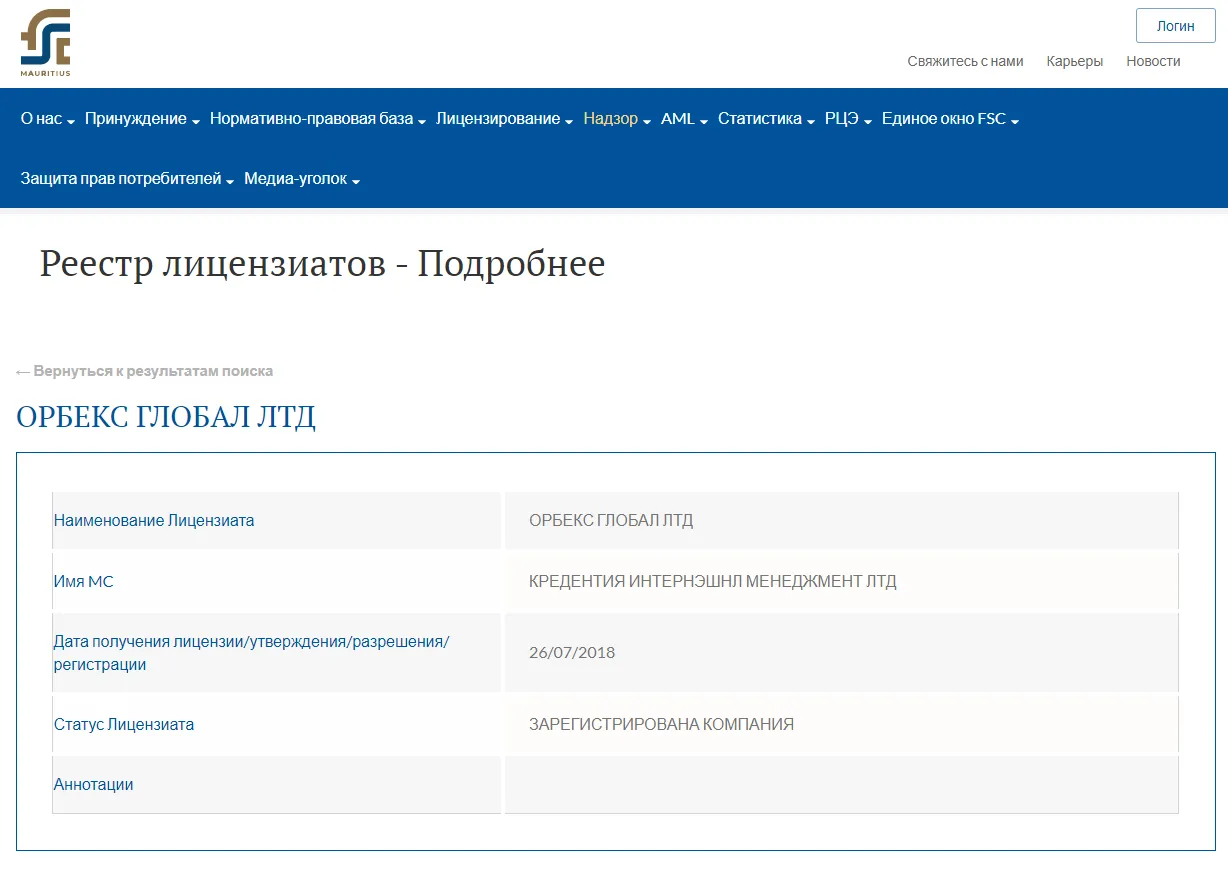Open the Свяжитесь с нами link
This screenshot has width=1228, height=870.
coord(965,61)
